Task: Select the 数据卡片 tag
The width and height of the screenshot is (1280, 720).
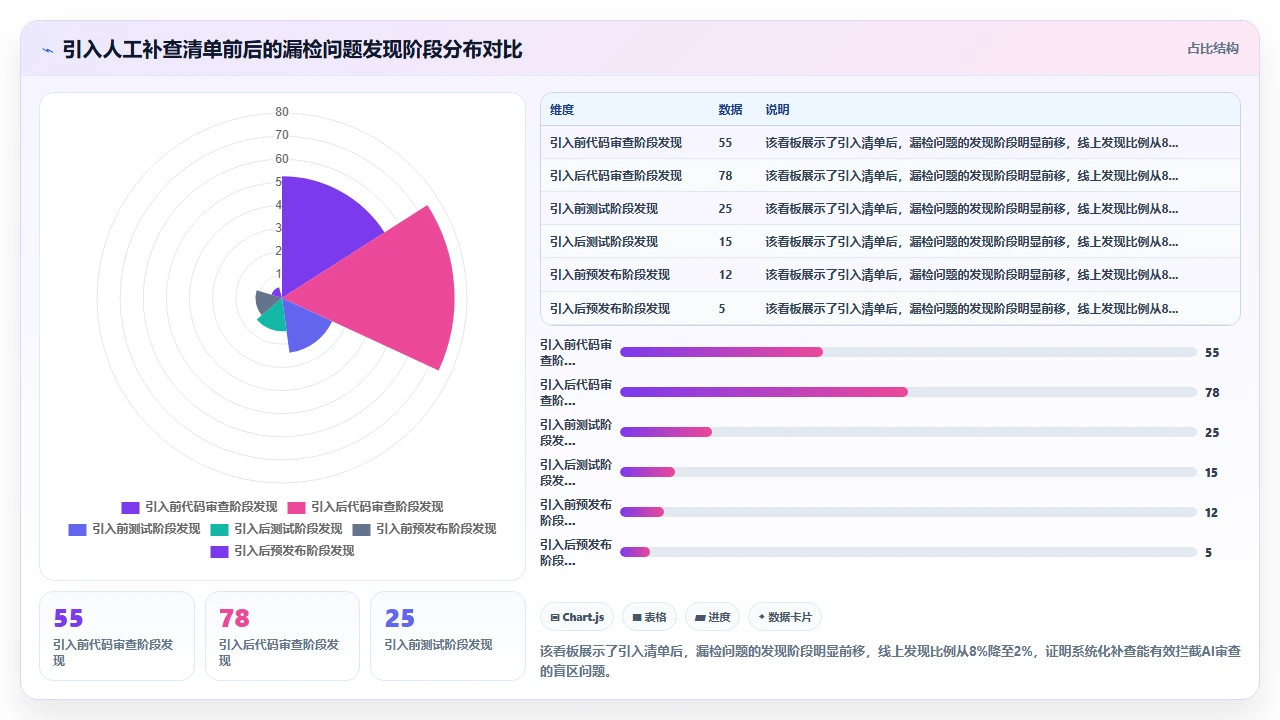Action: [785, 617]
